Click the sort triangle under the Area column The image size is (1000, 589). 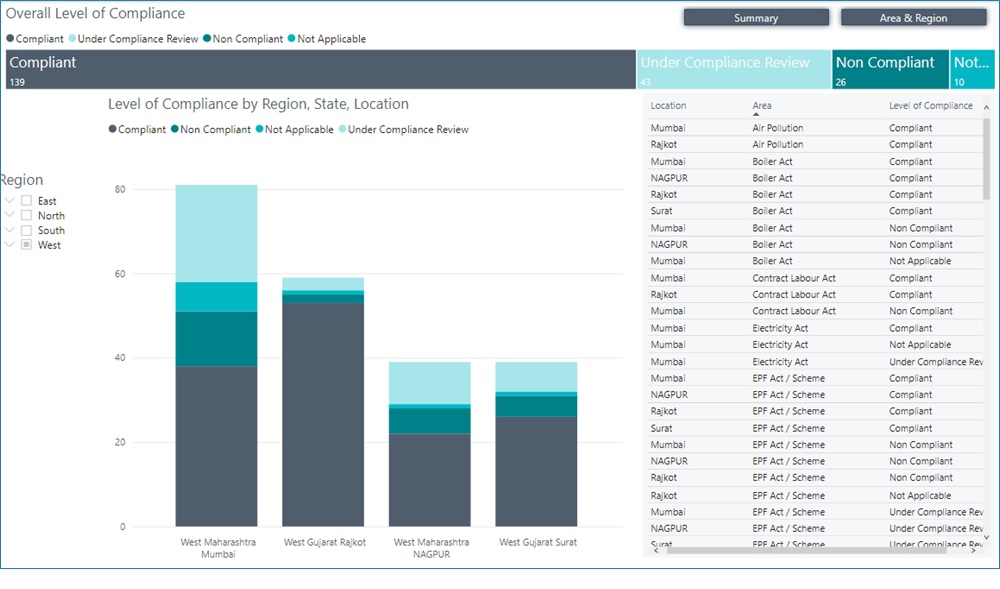tap(756, 112)
